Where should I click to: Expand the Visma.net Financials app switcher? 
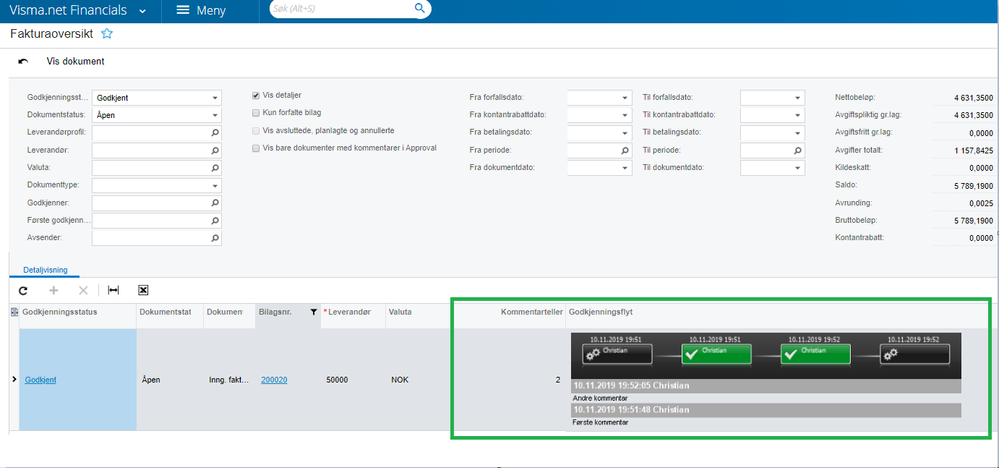pos(143,11)
